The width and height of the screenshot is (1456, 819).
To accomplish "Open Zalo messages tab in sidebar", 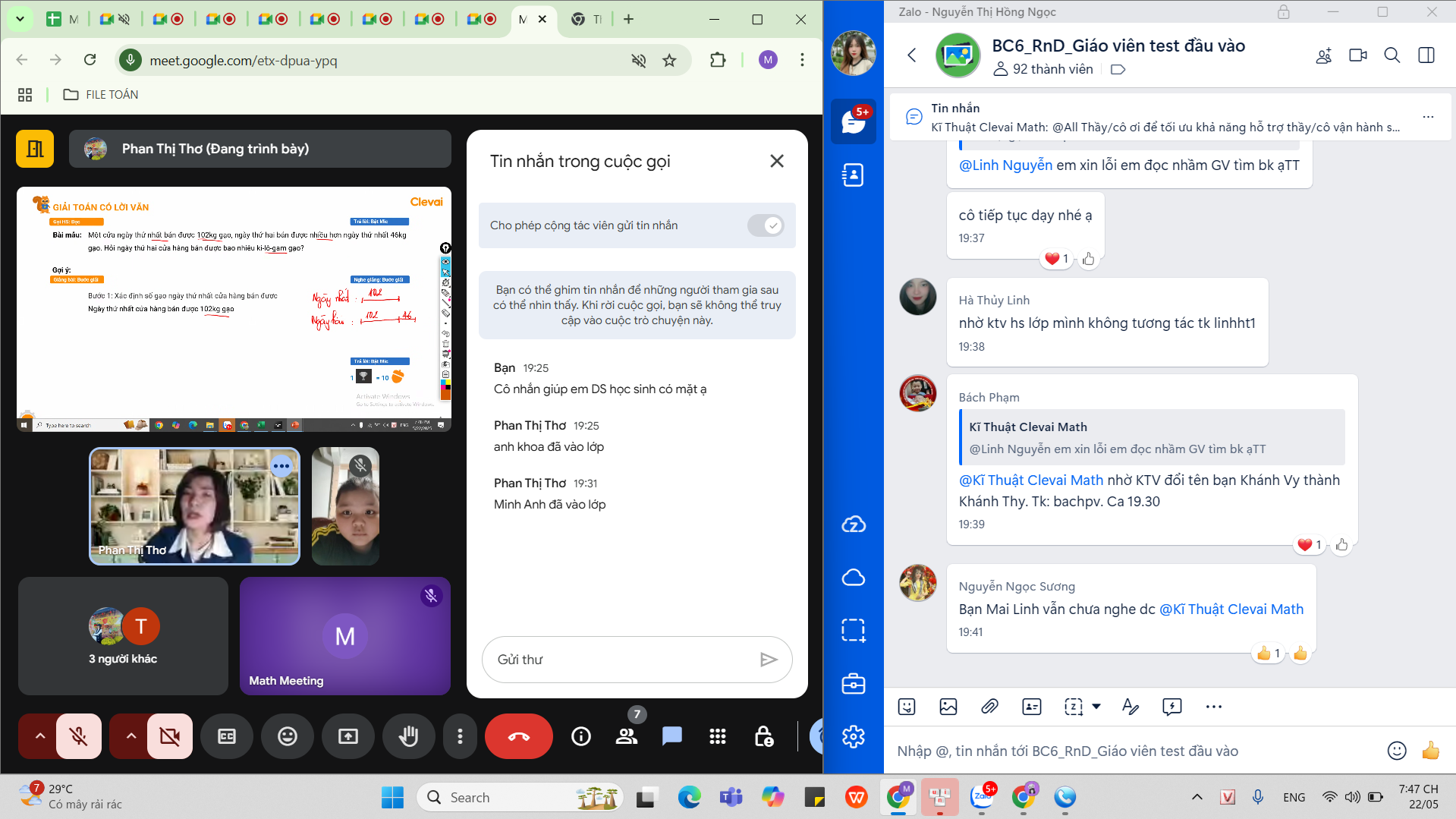I will click(x=854, y=121).
